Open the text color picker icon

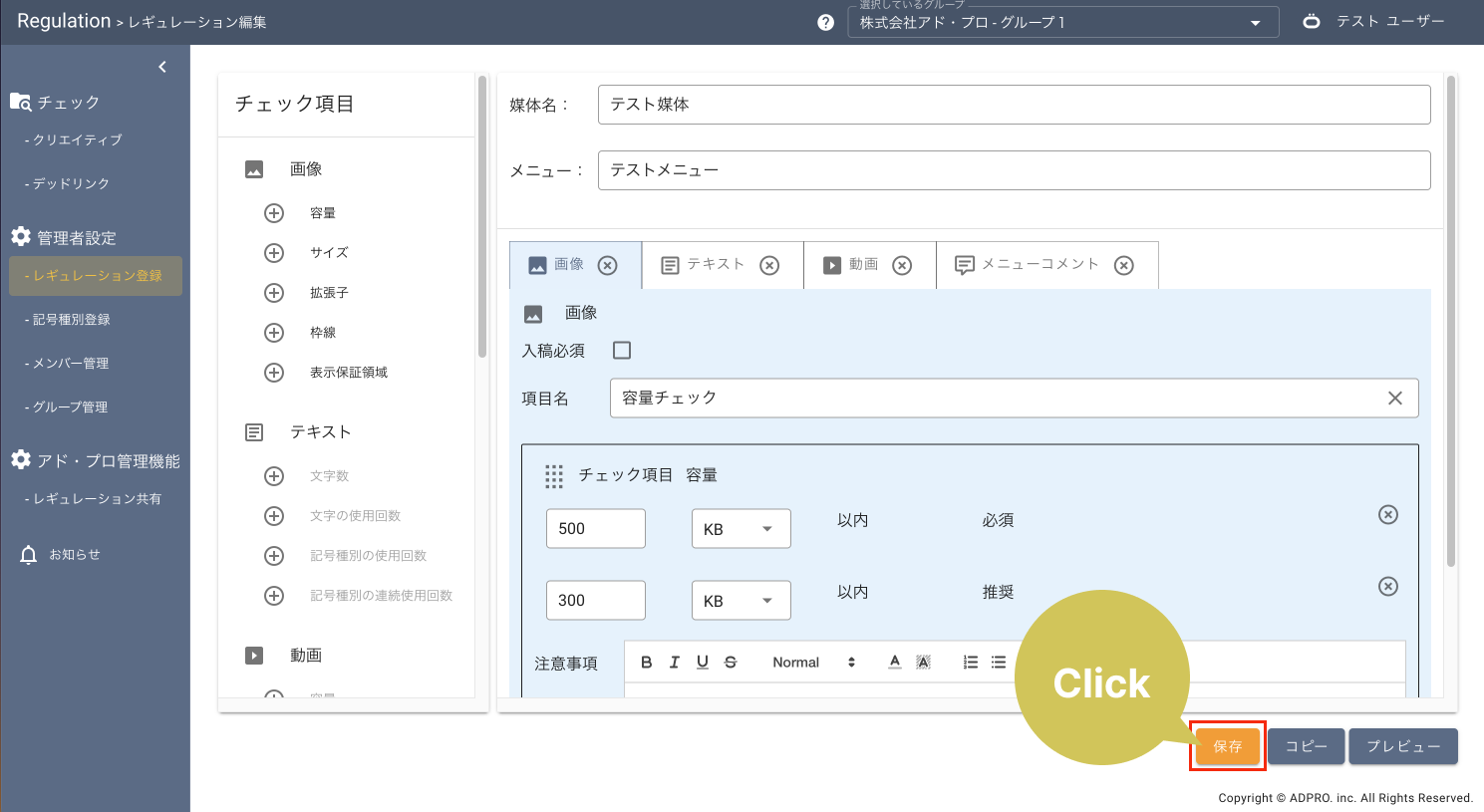pyautogui.click(x=895, y=663)
